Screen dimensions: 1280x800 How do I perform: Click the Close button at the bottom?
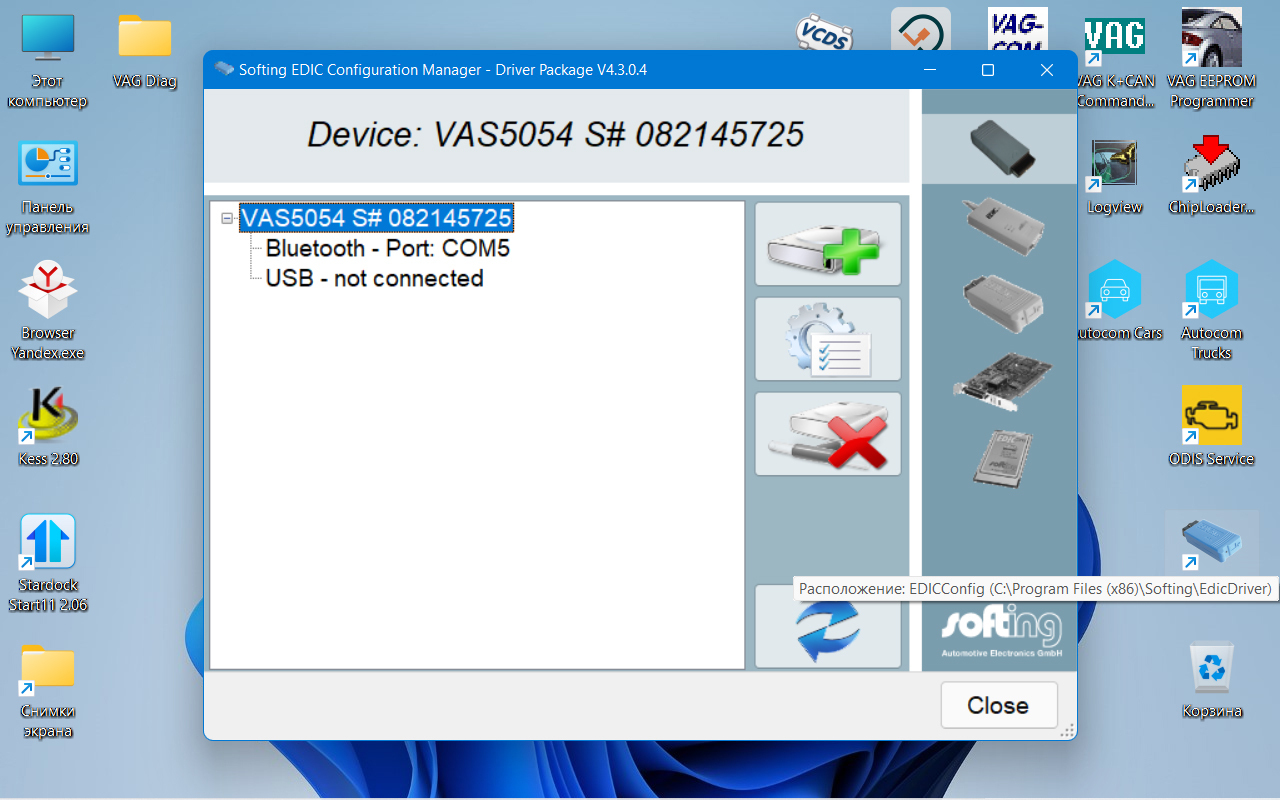[x=999, y=705]
